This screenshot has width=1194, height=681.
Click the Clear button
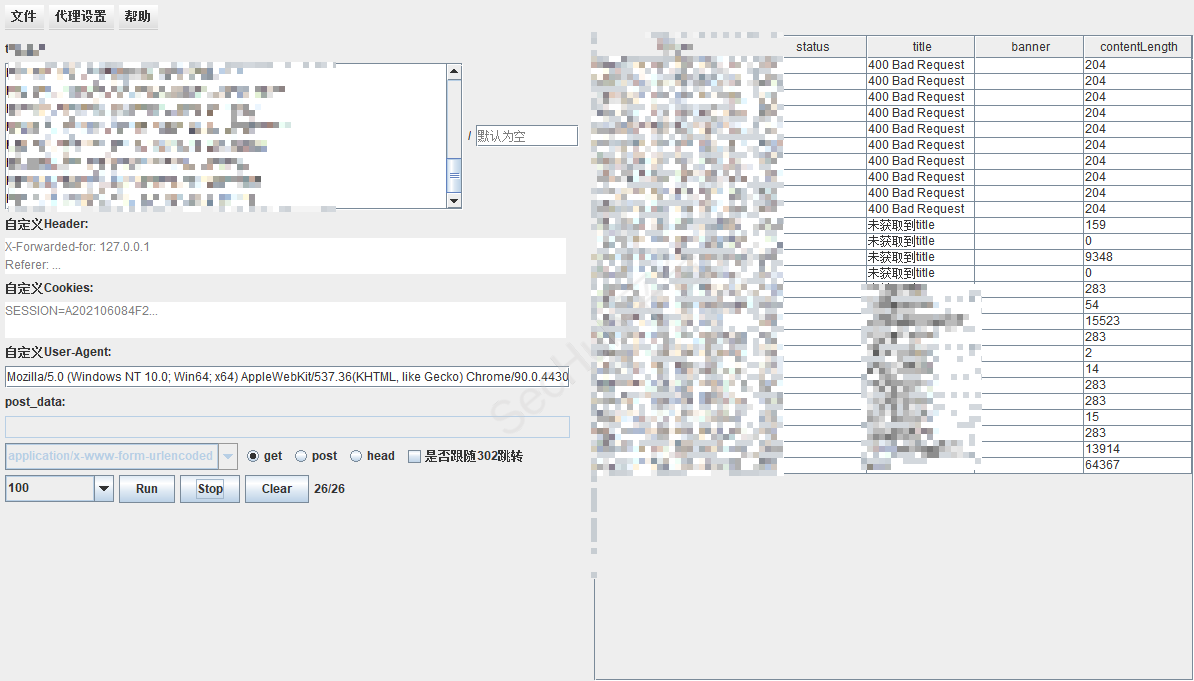pos(276,489)
